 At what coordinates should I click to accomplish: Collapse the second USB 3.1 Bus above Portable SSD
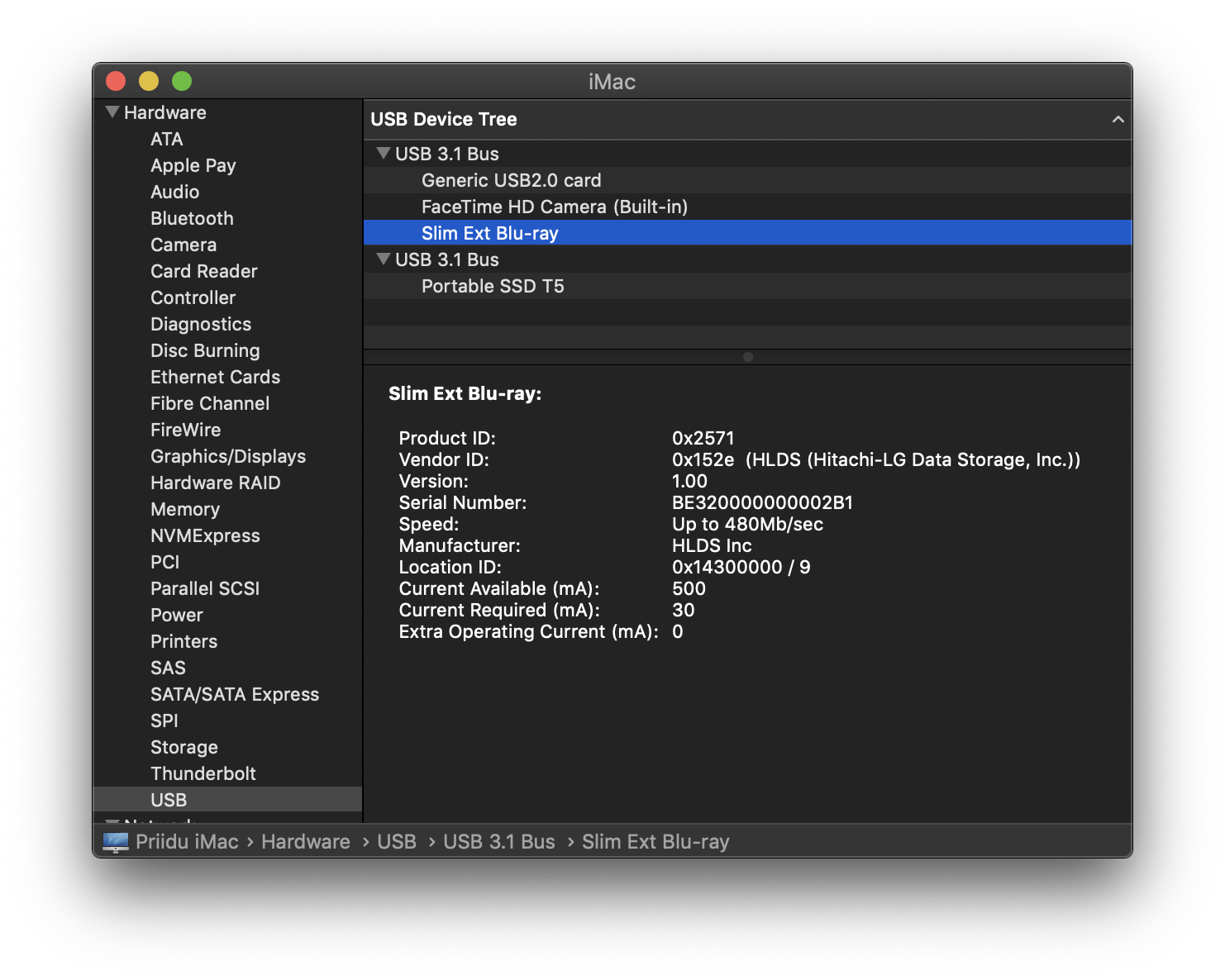384,259
